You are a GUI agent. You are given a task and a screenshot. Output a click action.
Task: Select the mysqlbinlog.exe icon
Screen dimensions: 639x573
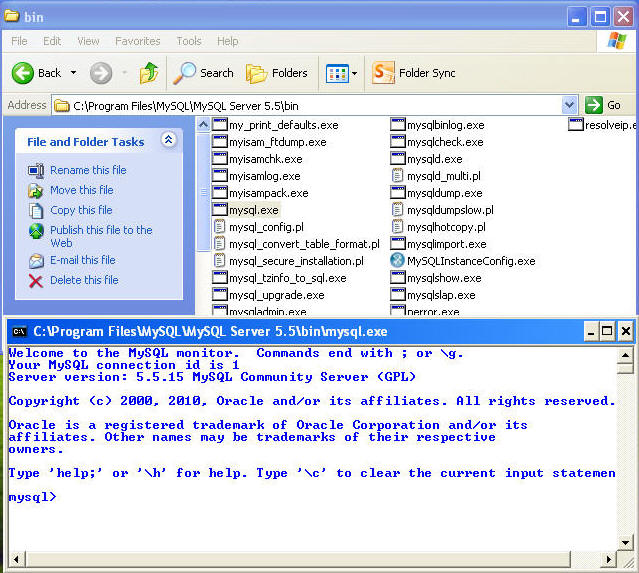point(398,124)
